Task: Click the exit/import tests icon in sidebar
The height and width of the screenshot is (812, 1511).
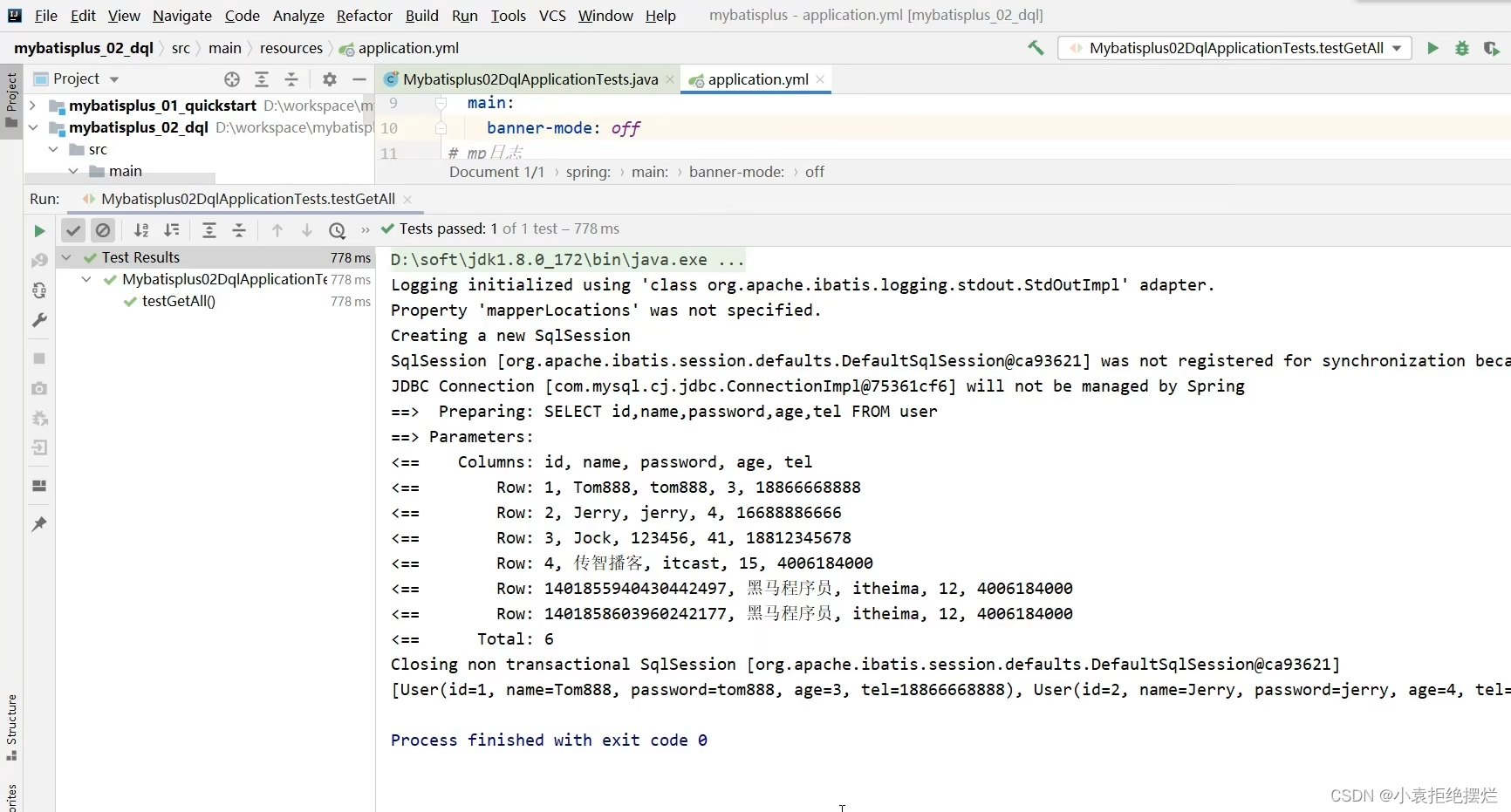Action: pyautogui.click(x=39, y=447)
